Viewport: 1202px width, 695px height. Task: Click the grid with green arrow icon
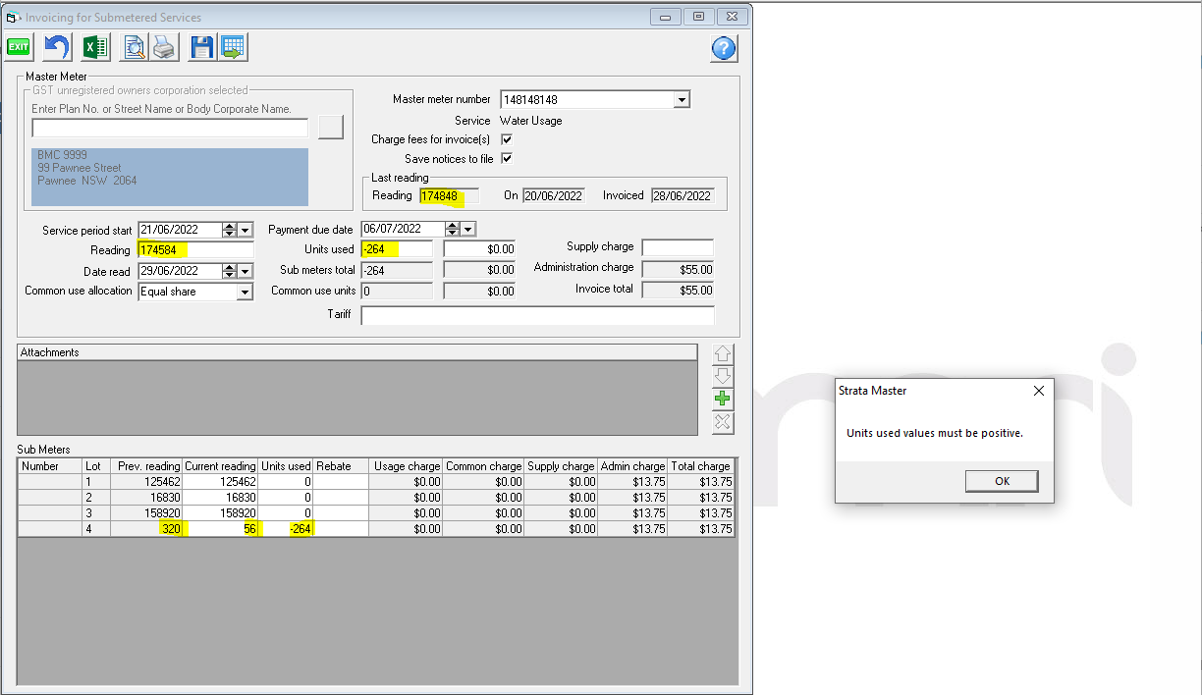tap(233, 47)
